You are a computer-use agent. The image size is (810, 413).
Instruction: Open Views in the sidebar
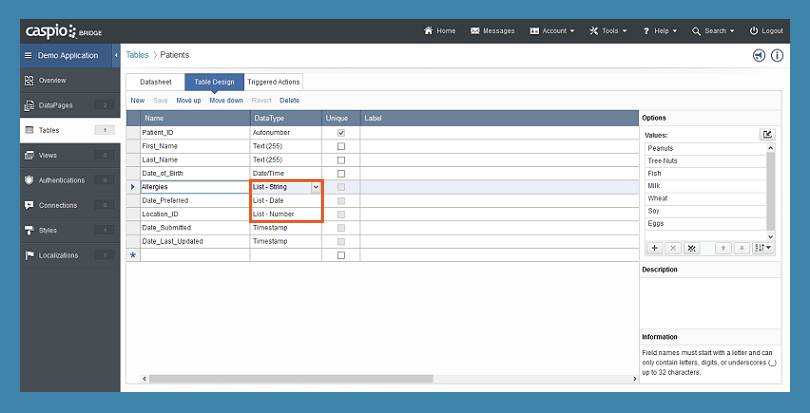pyautogui.click(x=70, y=156)
